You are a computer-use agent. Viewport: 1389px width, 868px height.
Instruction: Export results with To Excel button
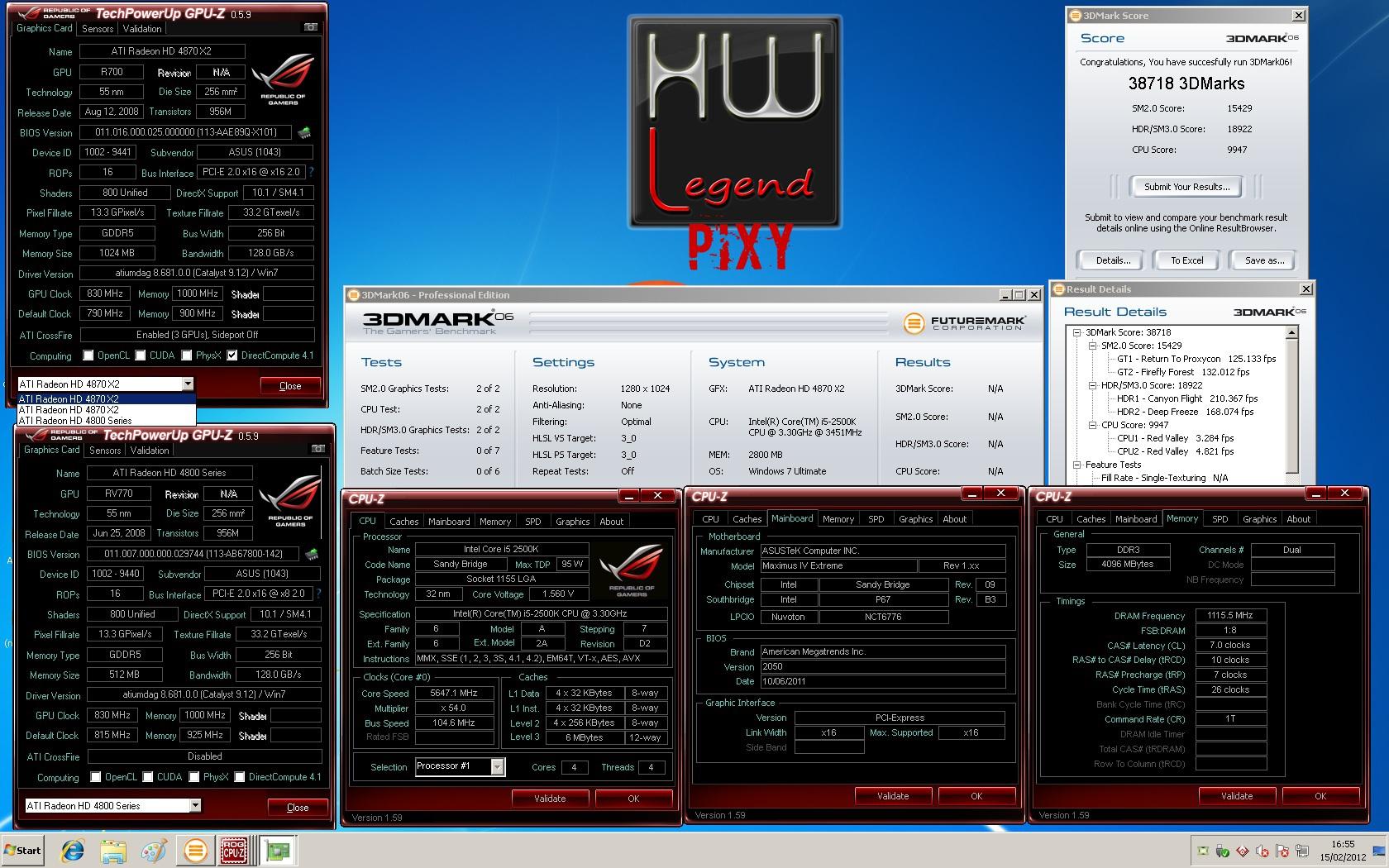(x=1186, y=260)
